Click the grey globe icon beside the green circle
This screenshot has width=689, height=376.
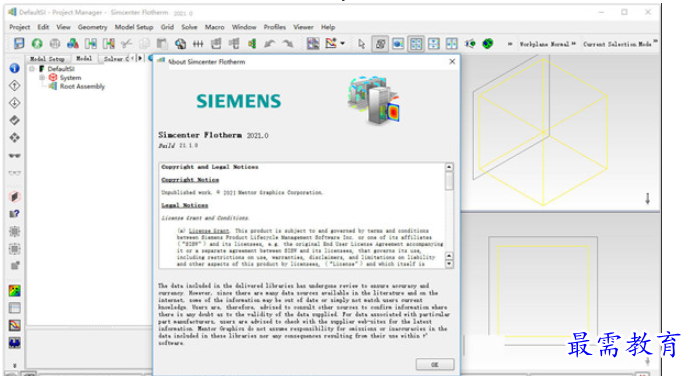55,43
